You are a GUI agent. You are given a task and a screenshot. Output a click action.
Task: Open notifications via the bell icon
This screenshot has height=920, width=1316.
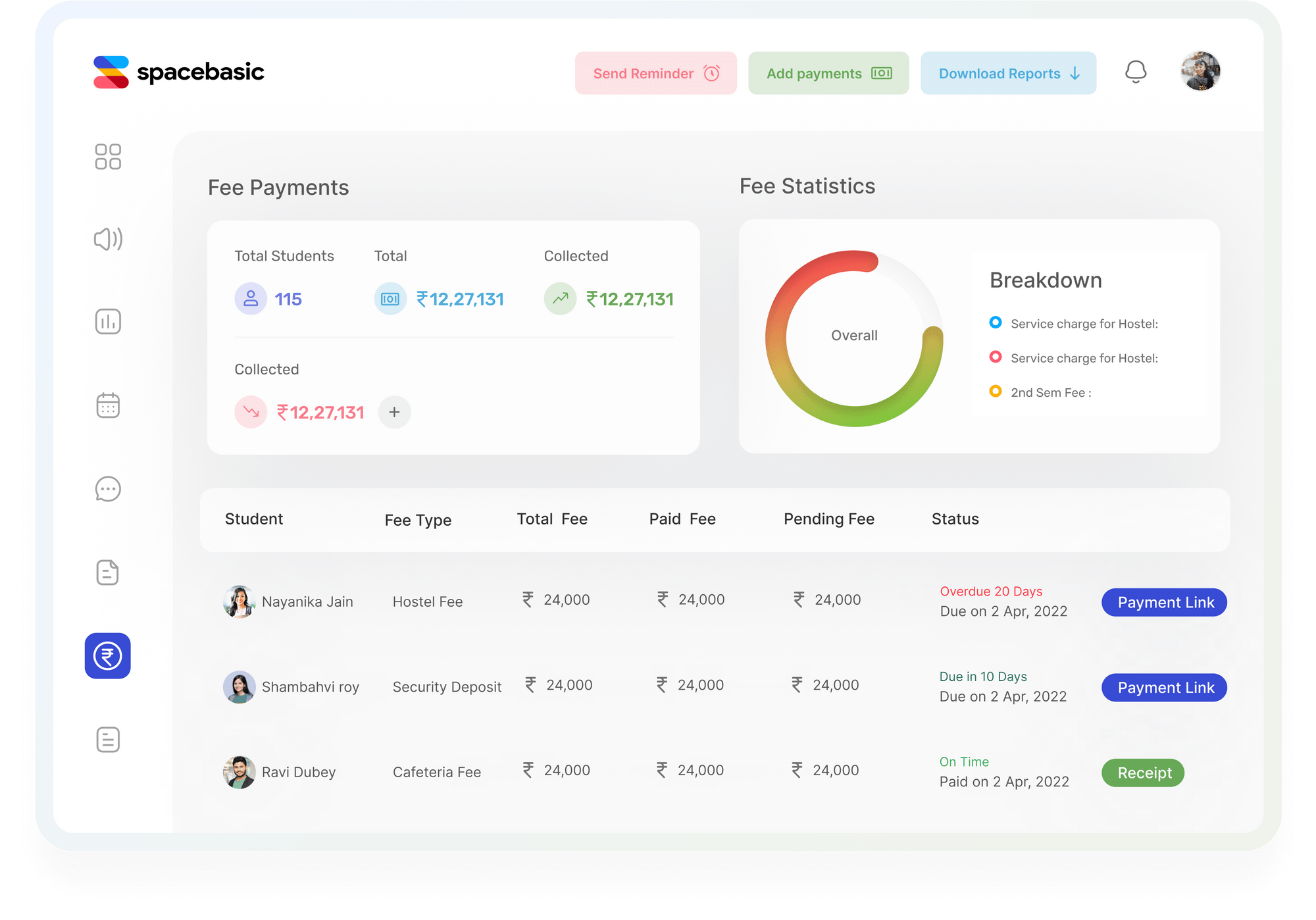coord(1136,72)
